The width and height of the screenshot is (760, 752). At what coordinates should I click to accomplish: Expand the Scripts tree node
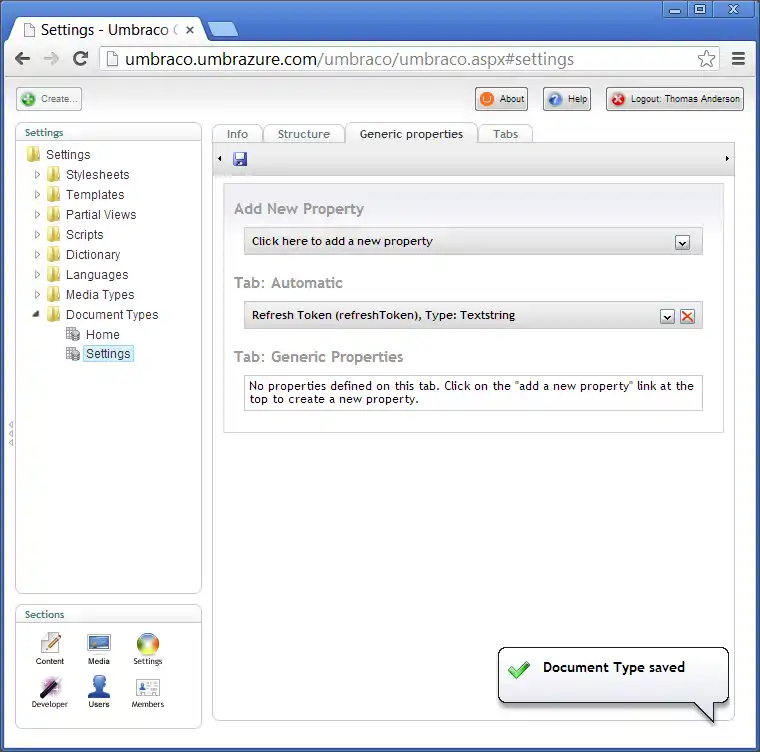[37, 234]
